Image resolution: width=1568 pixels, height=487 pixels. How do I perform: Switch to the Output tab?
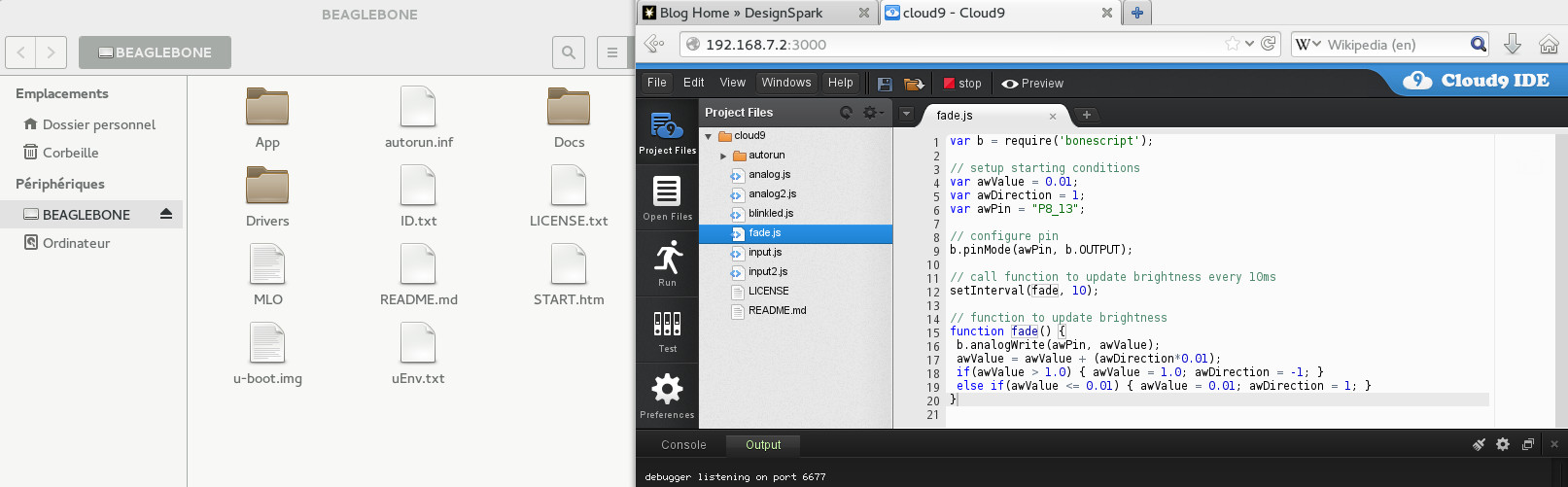(763, 445)
